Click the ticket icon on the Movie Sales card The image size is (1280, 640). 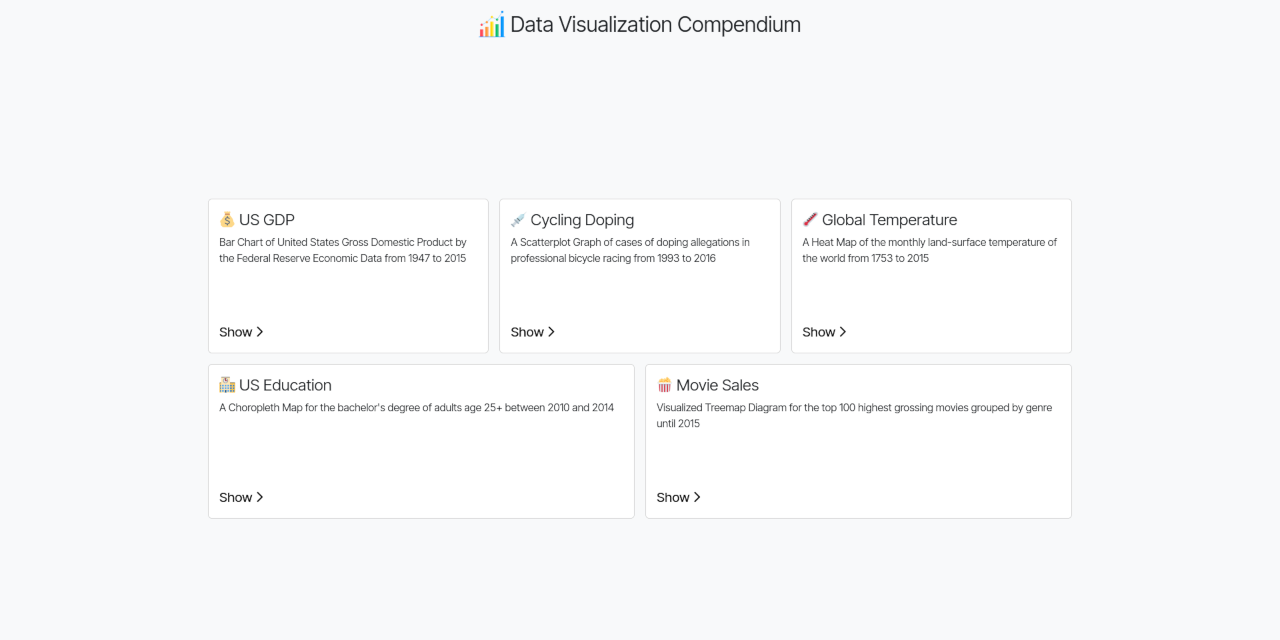(x=662, y=384)
